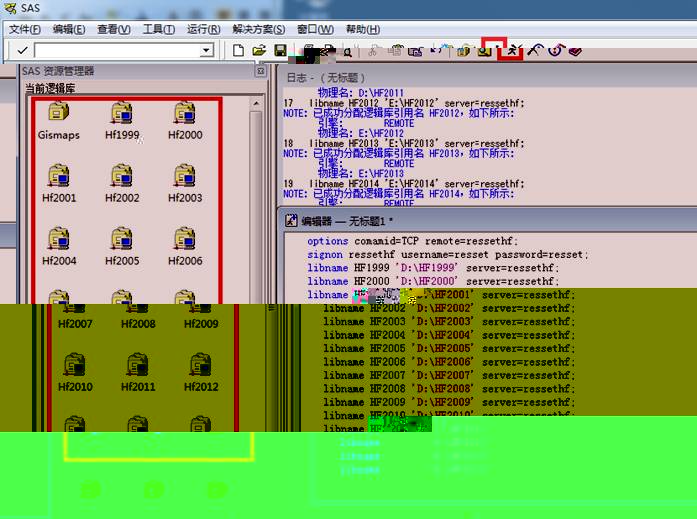The image size is (697, 519).
Task: Open the 工具(T) menu
Action: (x=159, y=29)
